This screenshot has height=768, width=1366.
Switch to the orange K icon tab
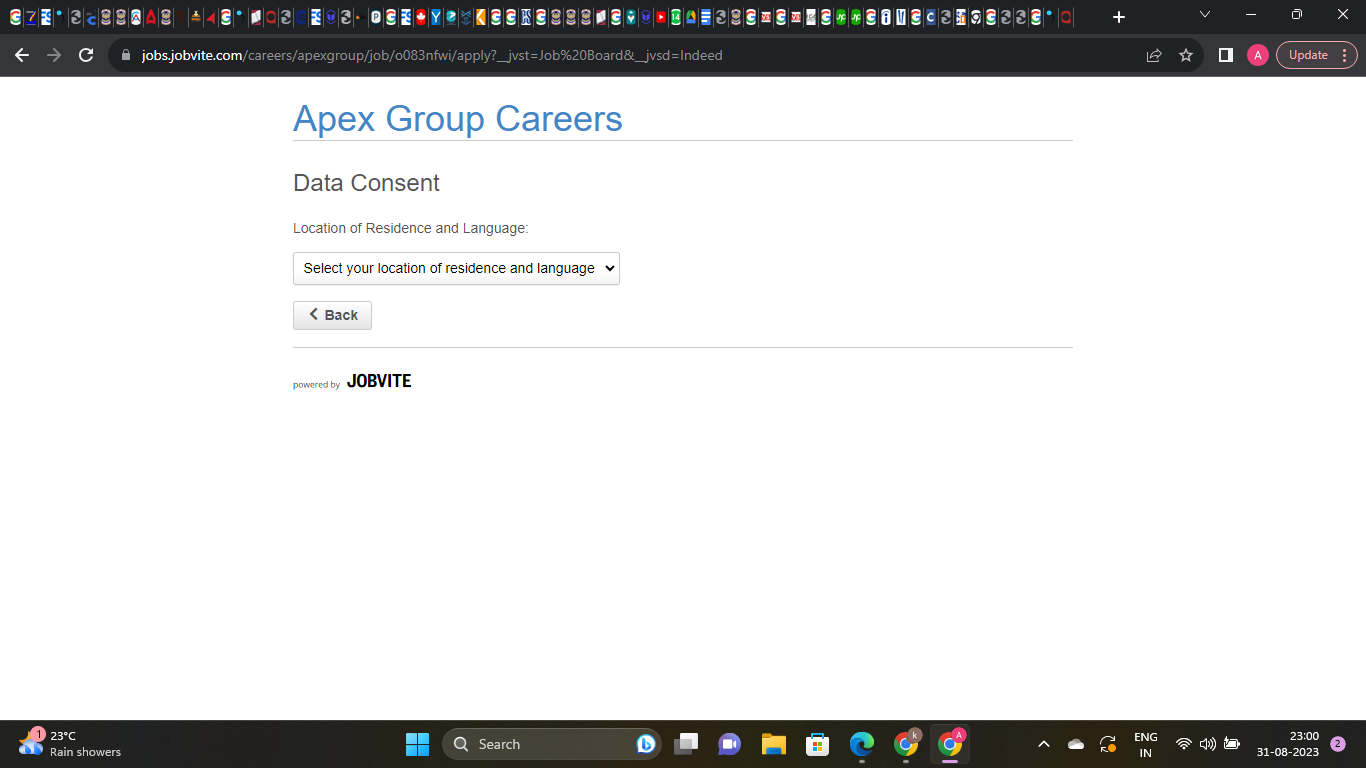(481, 17)
